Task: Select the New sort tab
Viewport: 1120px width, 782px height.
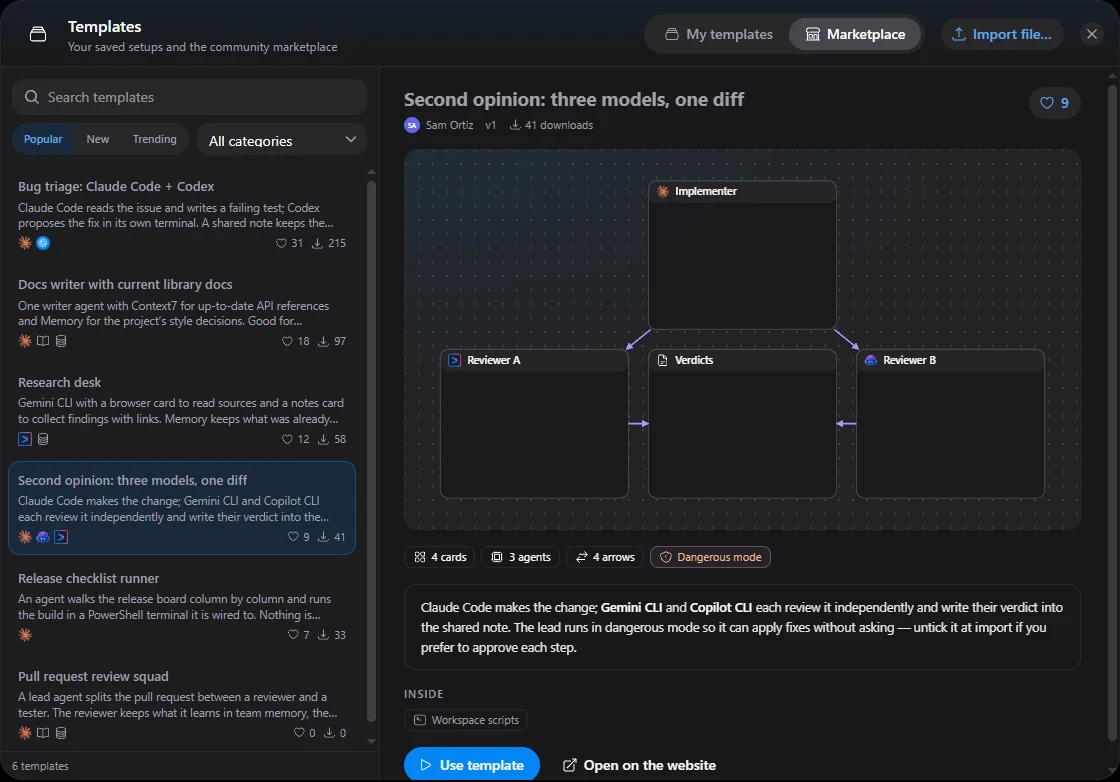Action: 98,139
